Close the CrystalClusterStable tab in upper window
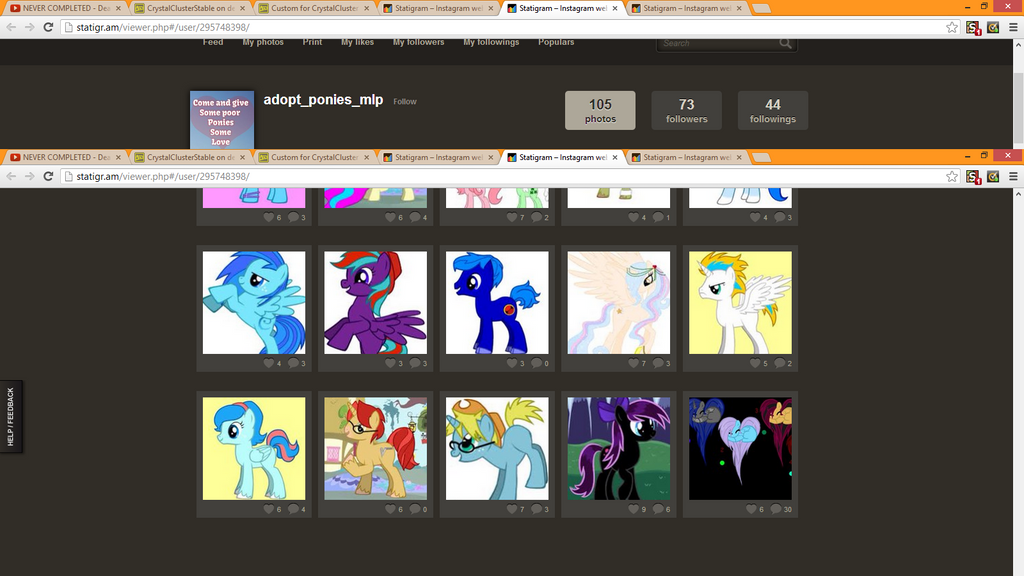Viewport: 1024px width, 576px height. 242,8
